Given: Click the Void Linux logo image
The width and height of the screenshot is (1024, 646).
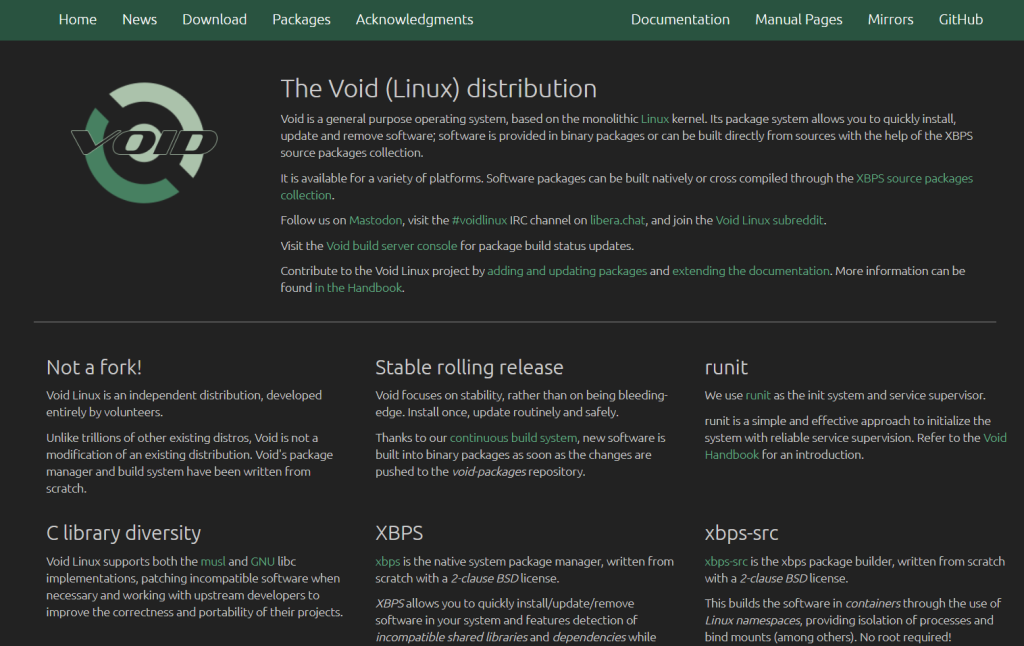Looking at the screenshot, I should [x=144, y=142].
